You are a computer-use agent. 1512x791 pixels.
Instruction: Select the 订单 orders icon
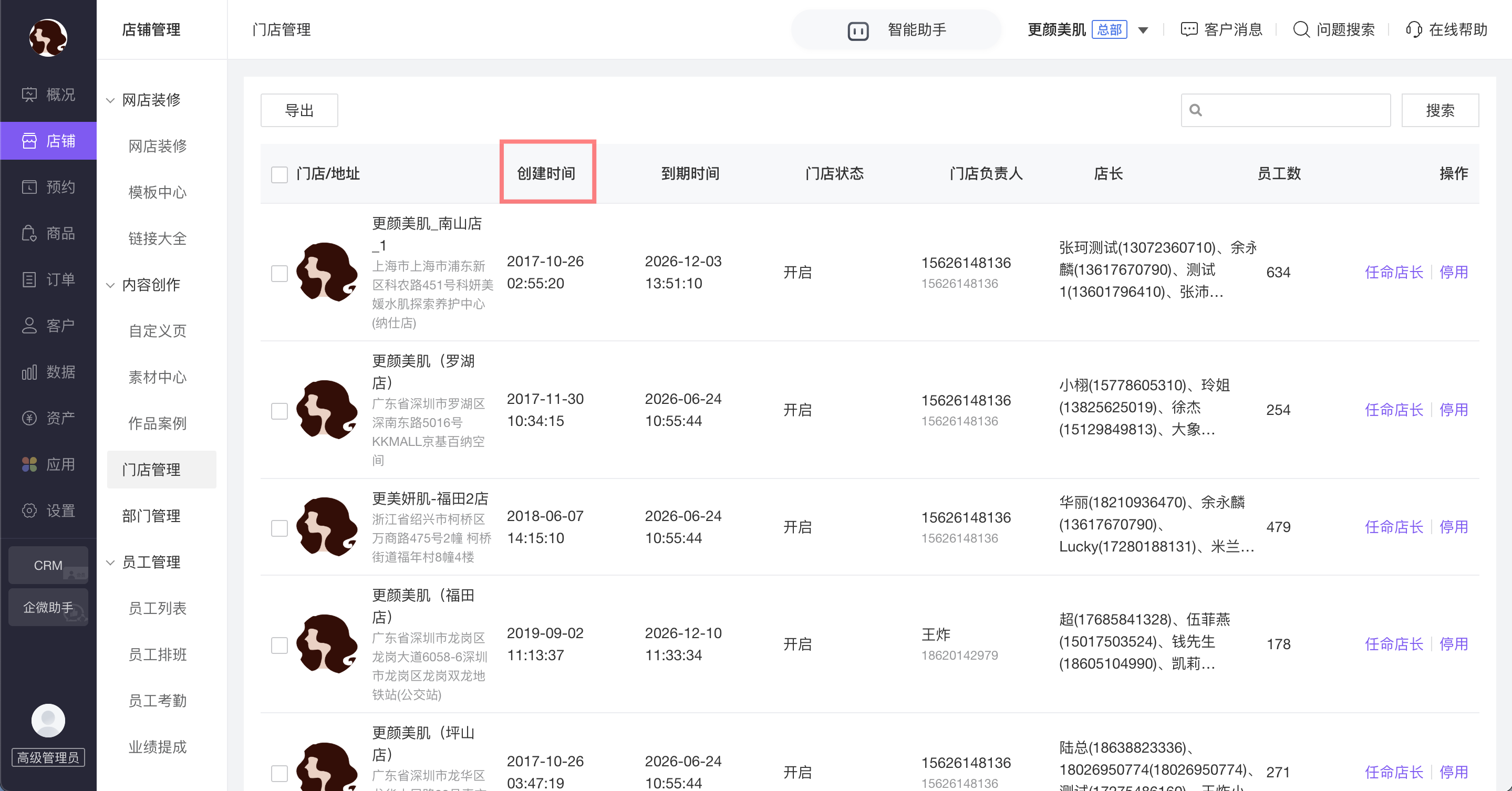click(29, 279)
